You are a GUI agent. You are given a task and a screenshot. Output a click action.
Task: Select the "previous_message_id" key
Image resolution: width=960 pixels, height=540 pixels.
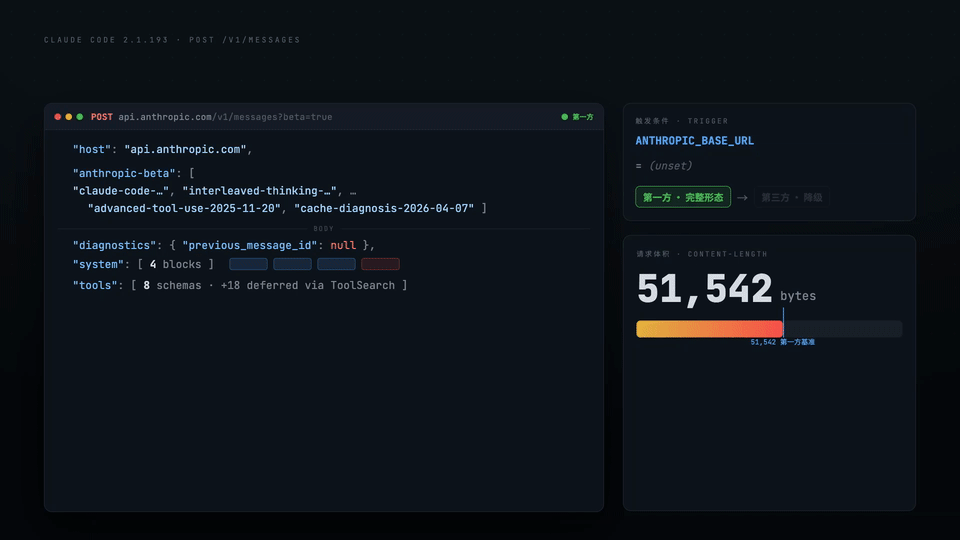249,246
